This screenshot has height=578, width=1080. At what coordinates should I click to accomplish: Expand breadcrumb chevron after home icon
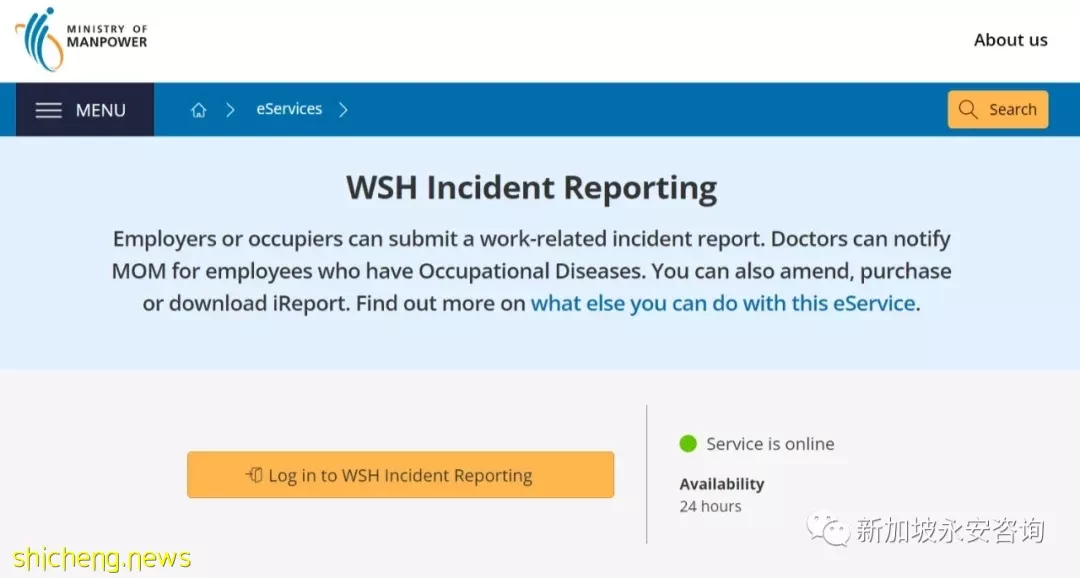(231, 110)
